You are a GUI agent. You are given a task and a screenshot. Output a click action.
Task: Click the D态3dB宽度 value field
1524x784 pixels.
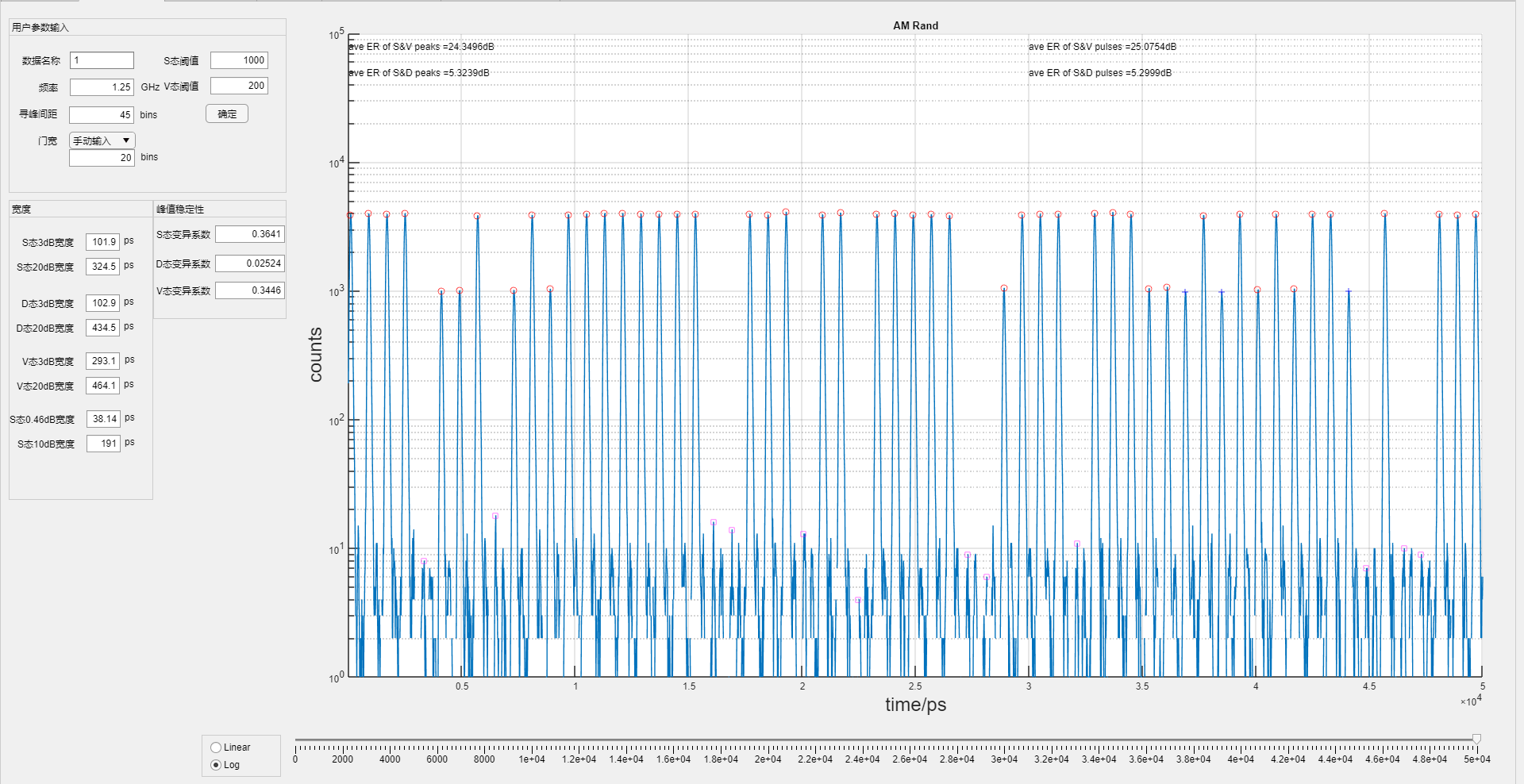click(103, 303)
